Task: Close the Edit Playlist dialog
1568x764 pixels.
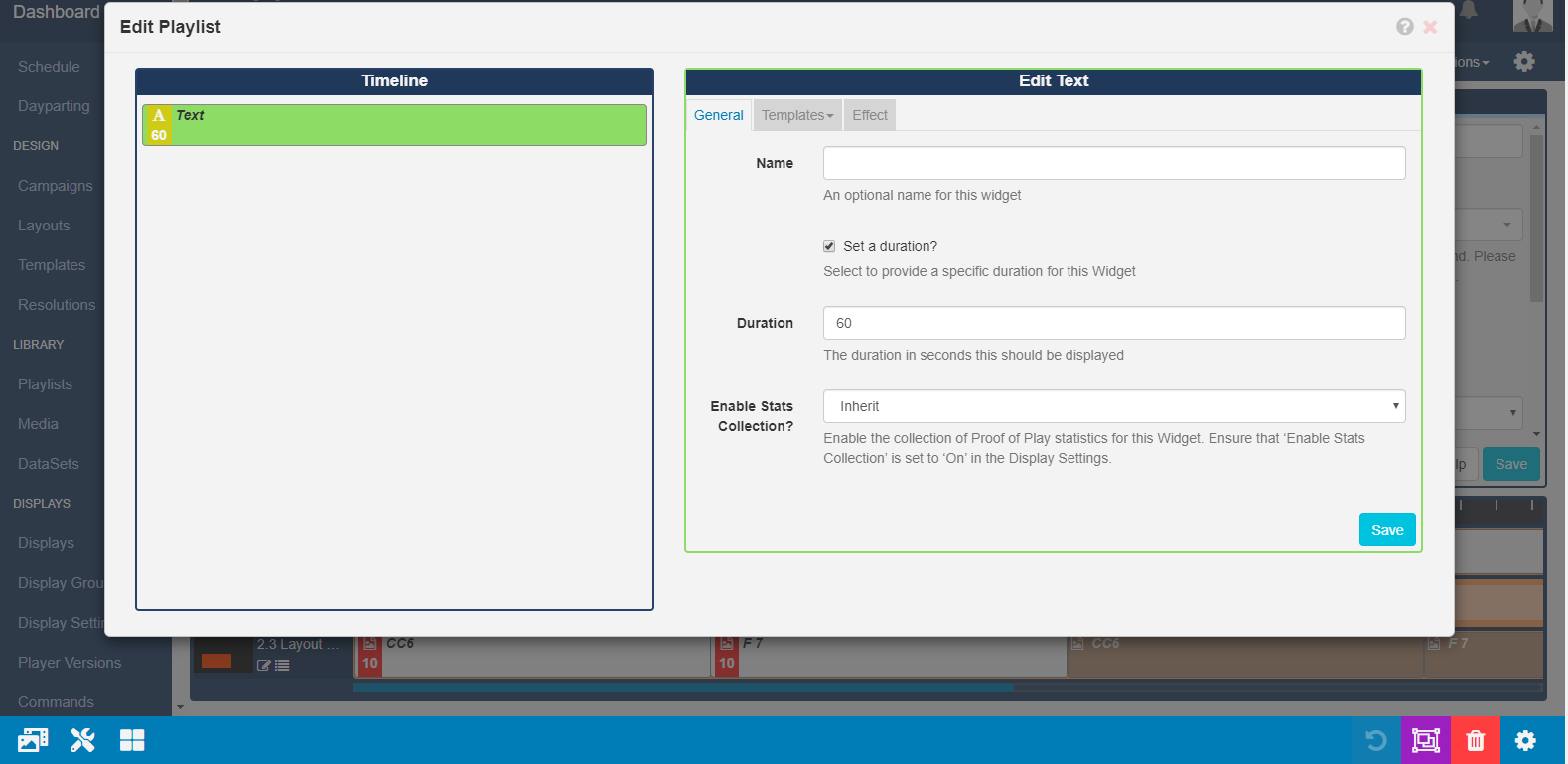Action: pos(1430,27)
